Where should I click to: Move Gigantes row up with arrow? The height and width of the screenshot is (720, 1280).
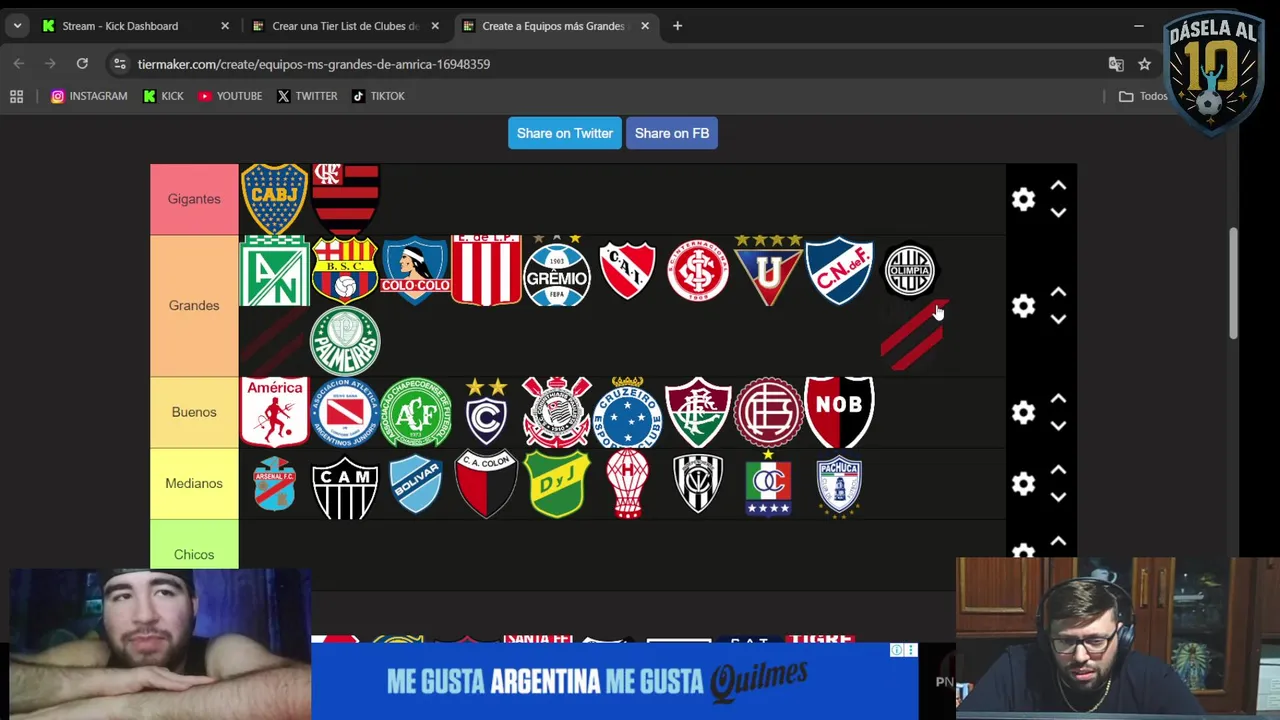1058,186
